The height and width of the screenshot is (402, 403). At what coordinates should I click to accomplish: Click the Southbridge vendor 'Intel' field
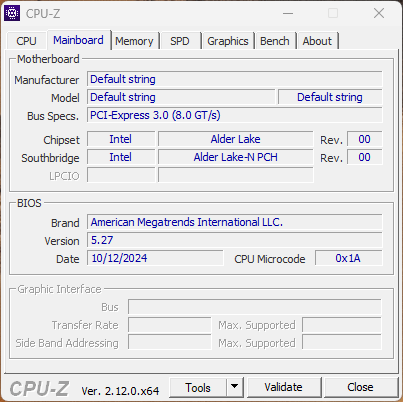(x=121, y=157)
